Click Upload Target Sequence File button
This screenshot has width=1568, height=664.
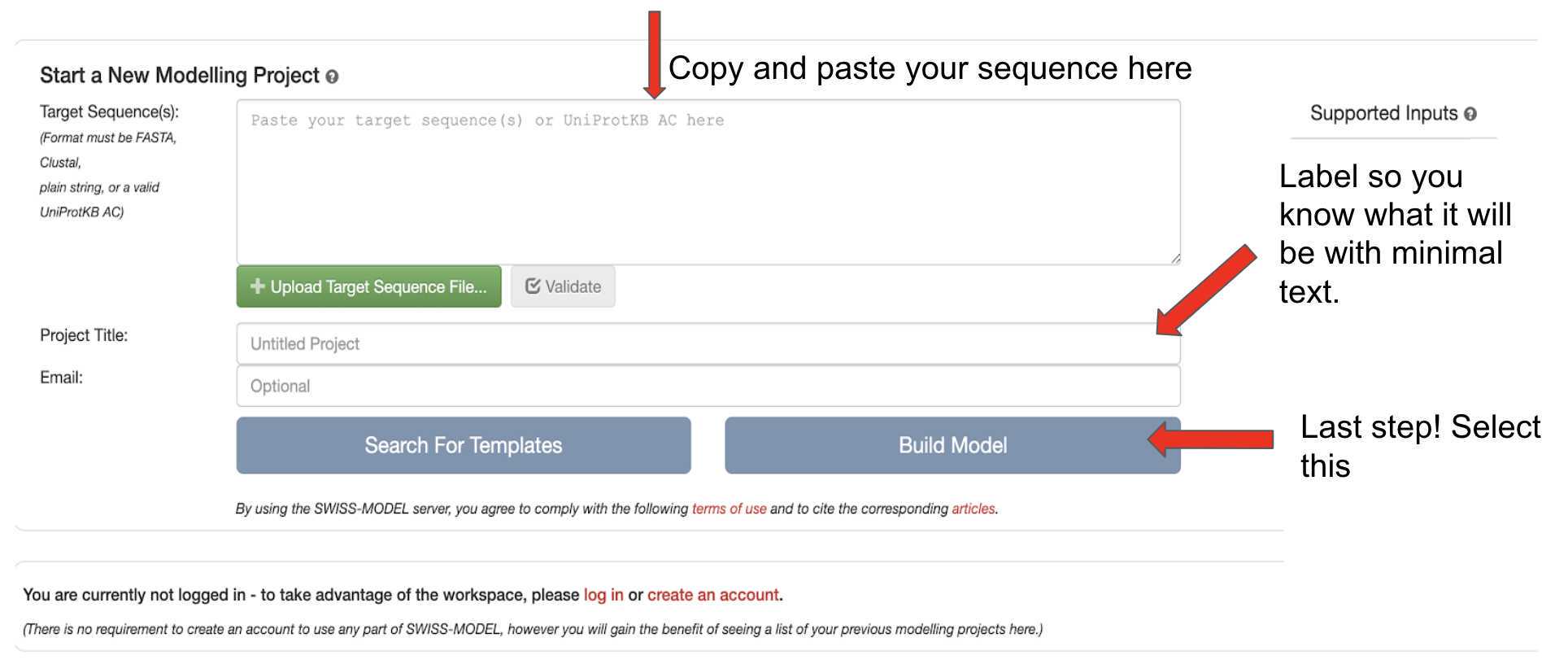[368, 286]
